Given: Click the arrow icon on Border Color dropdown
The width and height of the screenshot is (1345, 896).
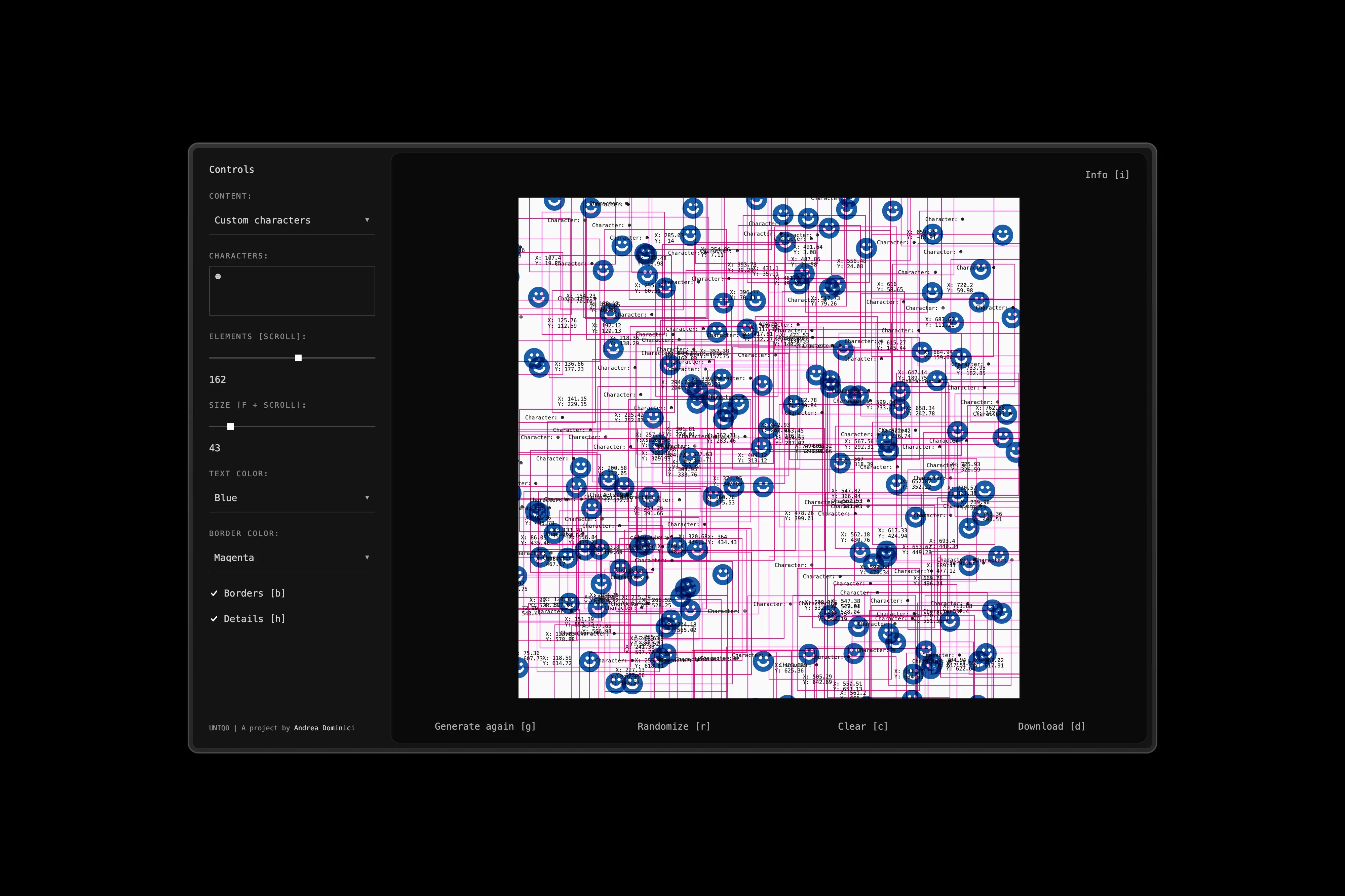Looking at the screenshot, I should [367, 557].
